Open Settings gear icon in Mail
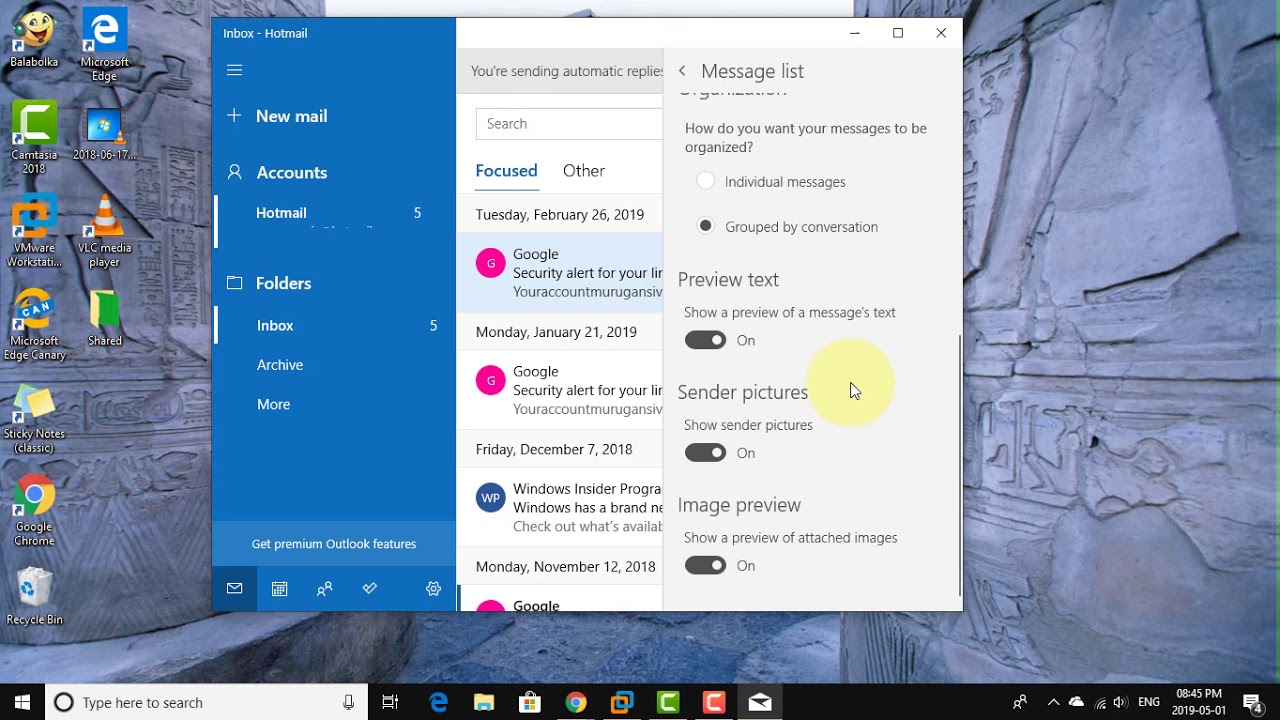Image resolution: width=1280 pixels, height=720 pixels. click(433, 589)
